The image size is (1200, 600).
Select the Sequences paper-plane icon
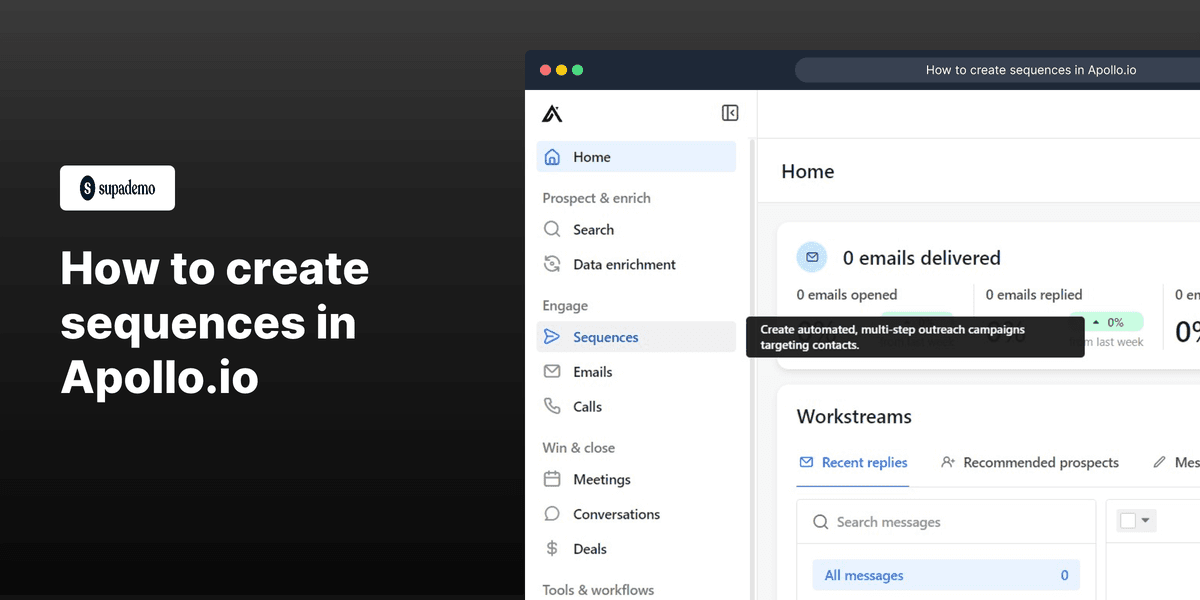552,337
